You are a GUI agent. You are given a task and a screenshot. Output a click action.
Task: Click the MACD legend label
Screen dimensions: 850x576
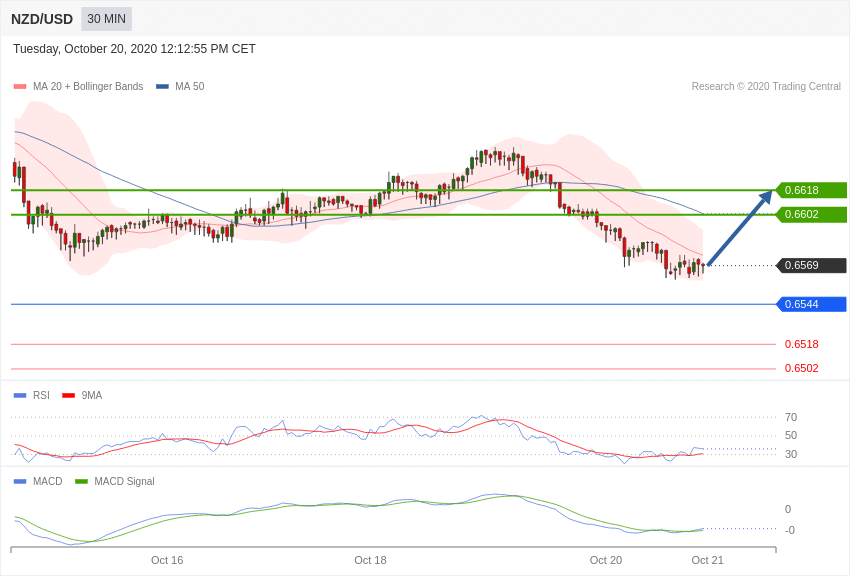[x=48, y=482]
